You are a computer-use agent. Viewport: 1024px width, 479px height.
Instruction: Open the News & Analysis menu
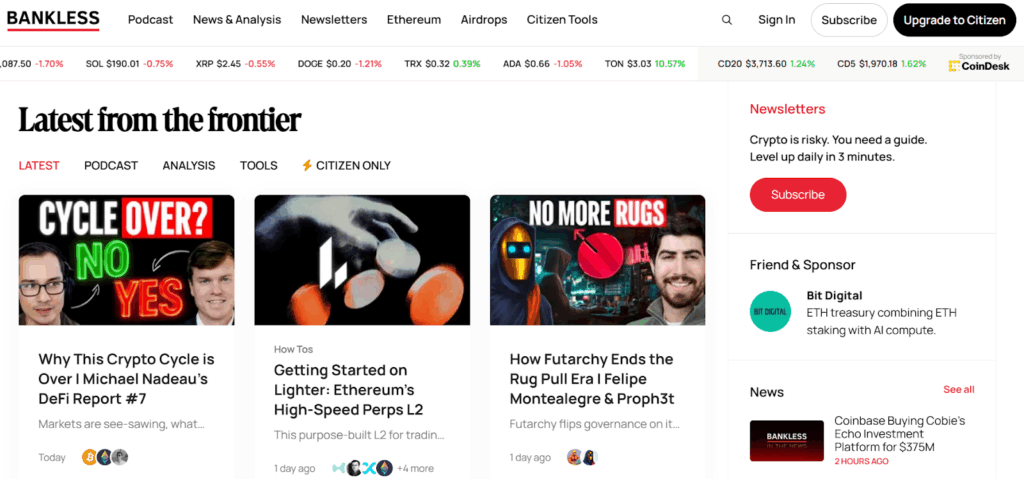[x=237, y=20]
